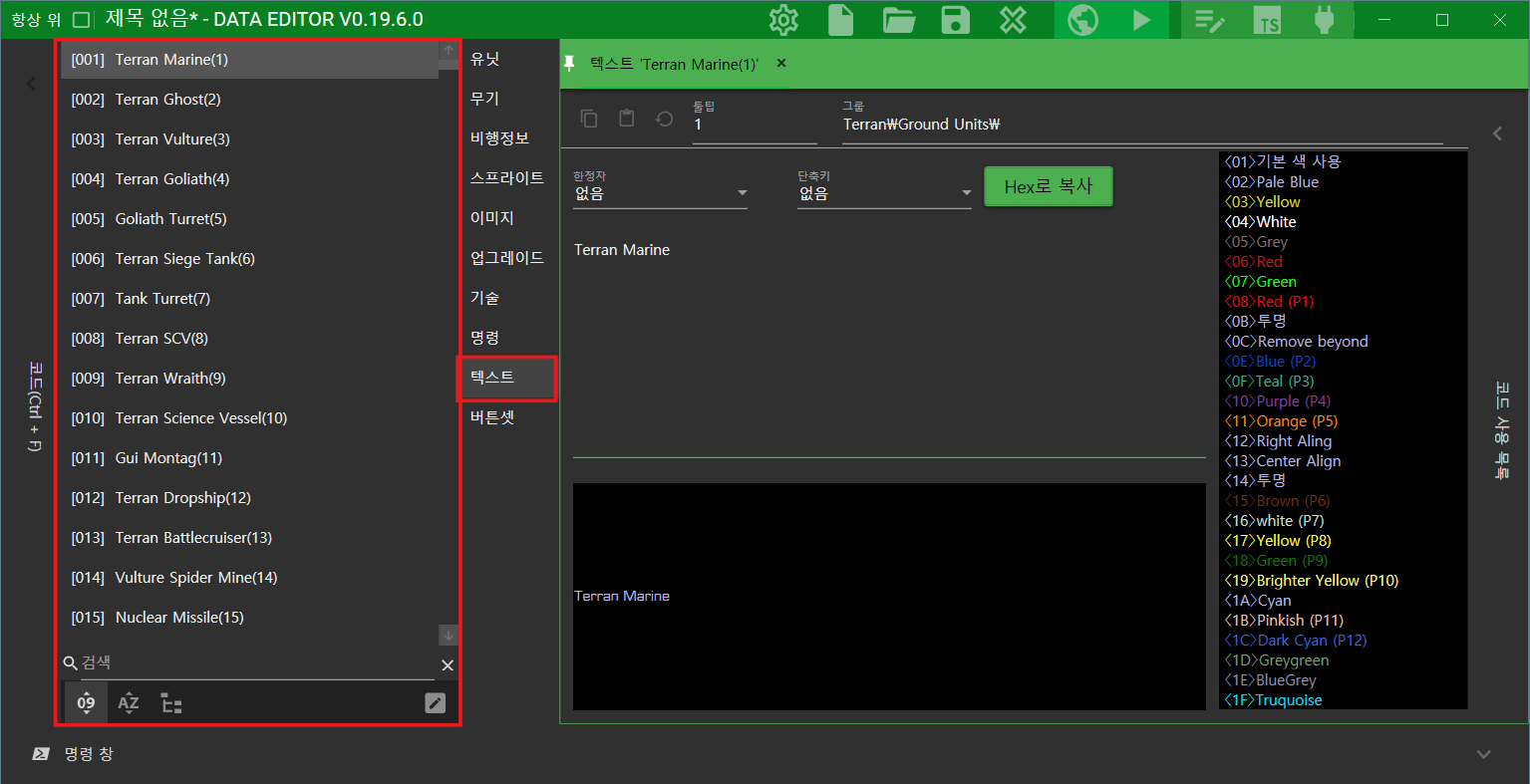Open the 한정자 dropdown
This screenshot has width=1530, height=784.
coord(660,193)
